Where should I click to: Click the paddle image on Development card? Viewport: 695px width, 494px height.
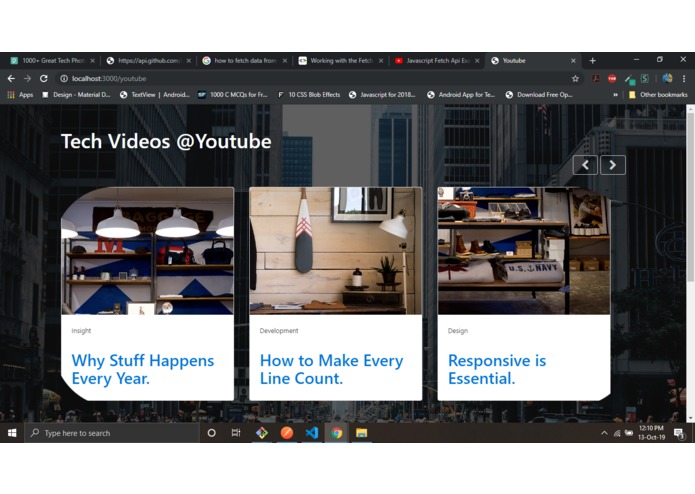click(x=336, y=251)
